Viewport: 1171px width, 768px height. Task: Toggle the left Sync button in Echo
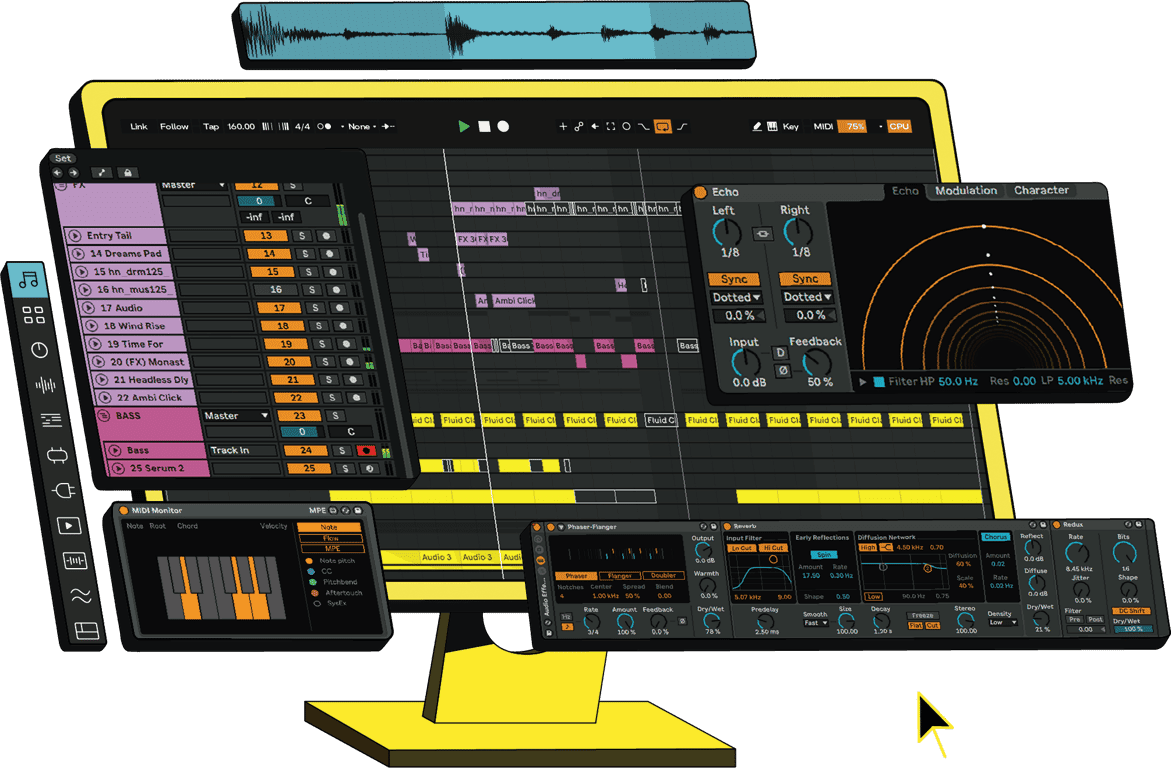733,279
